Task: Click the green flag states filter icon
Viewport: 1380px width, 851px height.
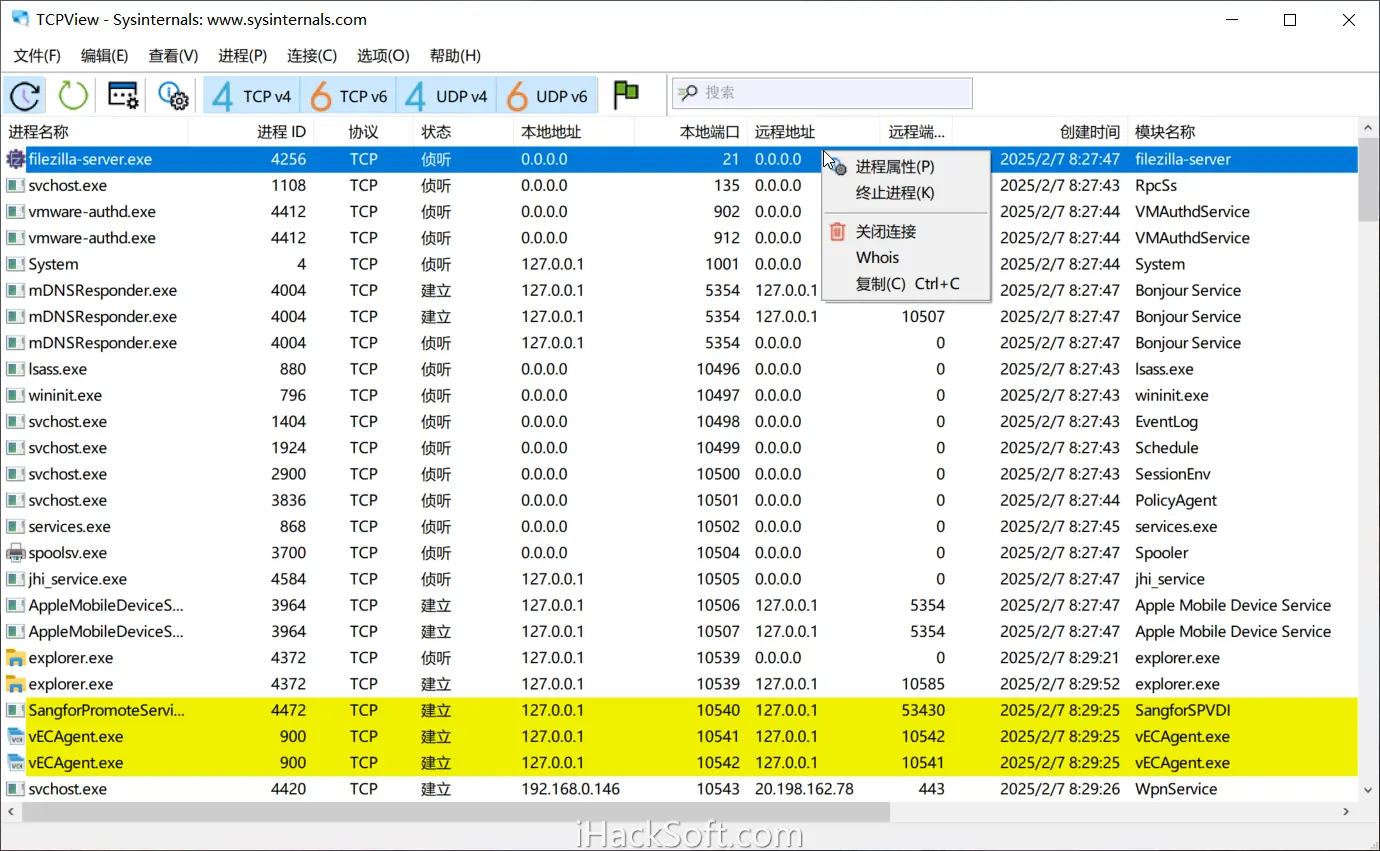Action: coord(626,95)
